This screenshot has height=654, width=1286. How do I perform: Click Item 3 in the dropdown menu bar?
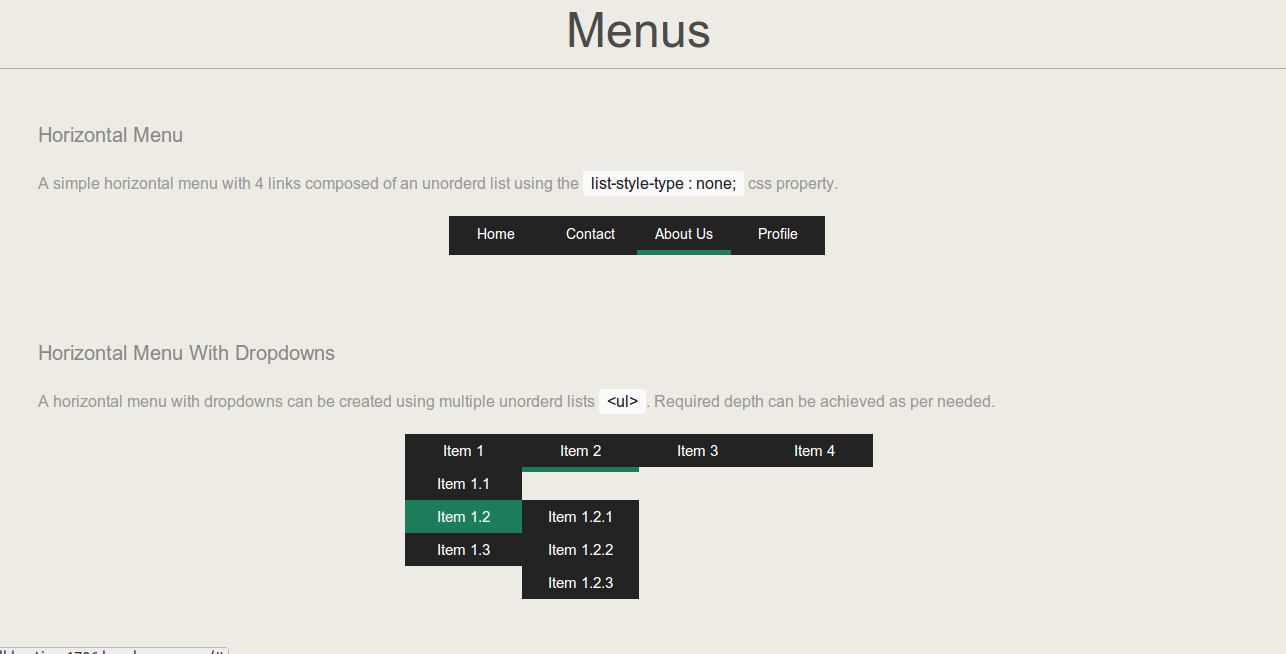[697, 451]
